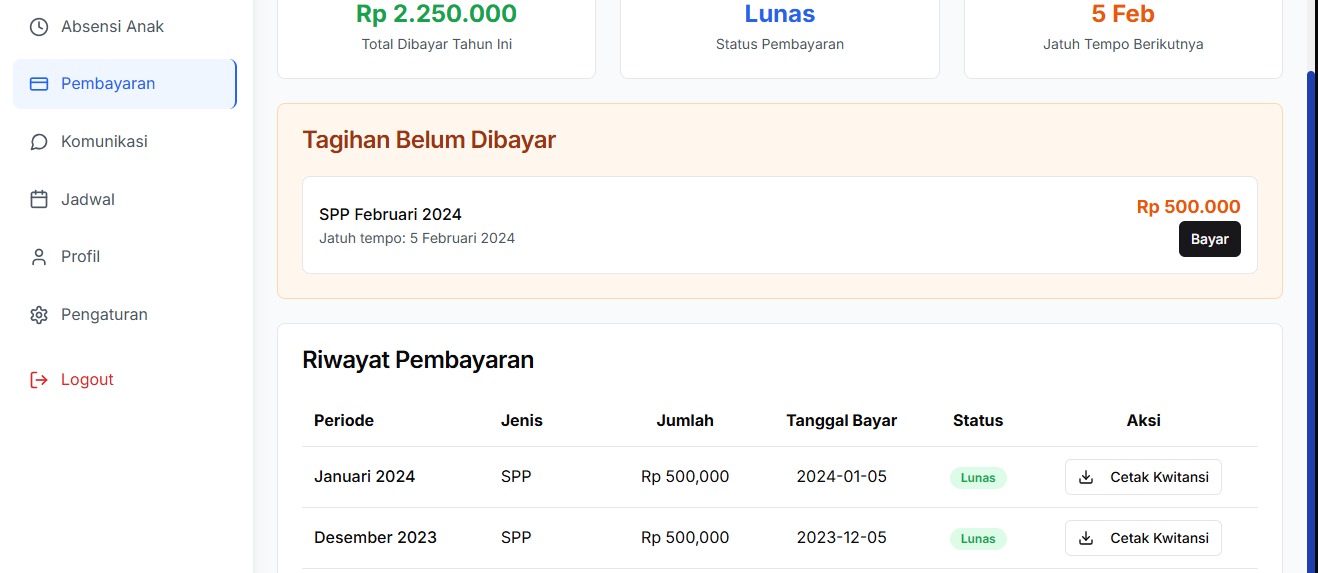Open the Absensi Anak menu item

coord(112,27)
